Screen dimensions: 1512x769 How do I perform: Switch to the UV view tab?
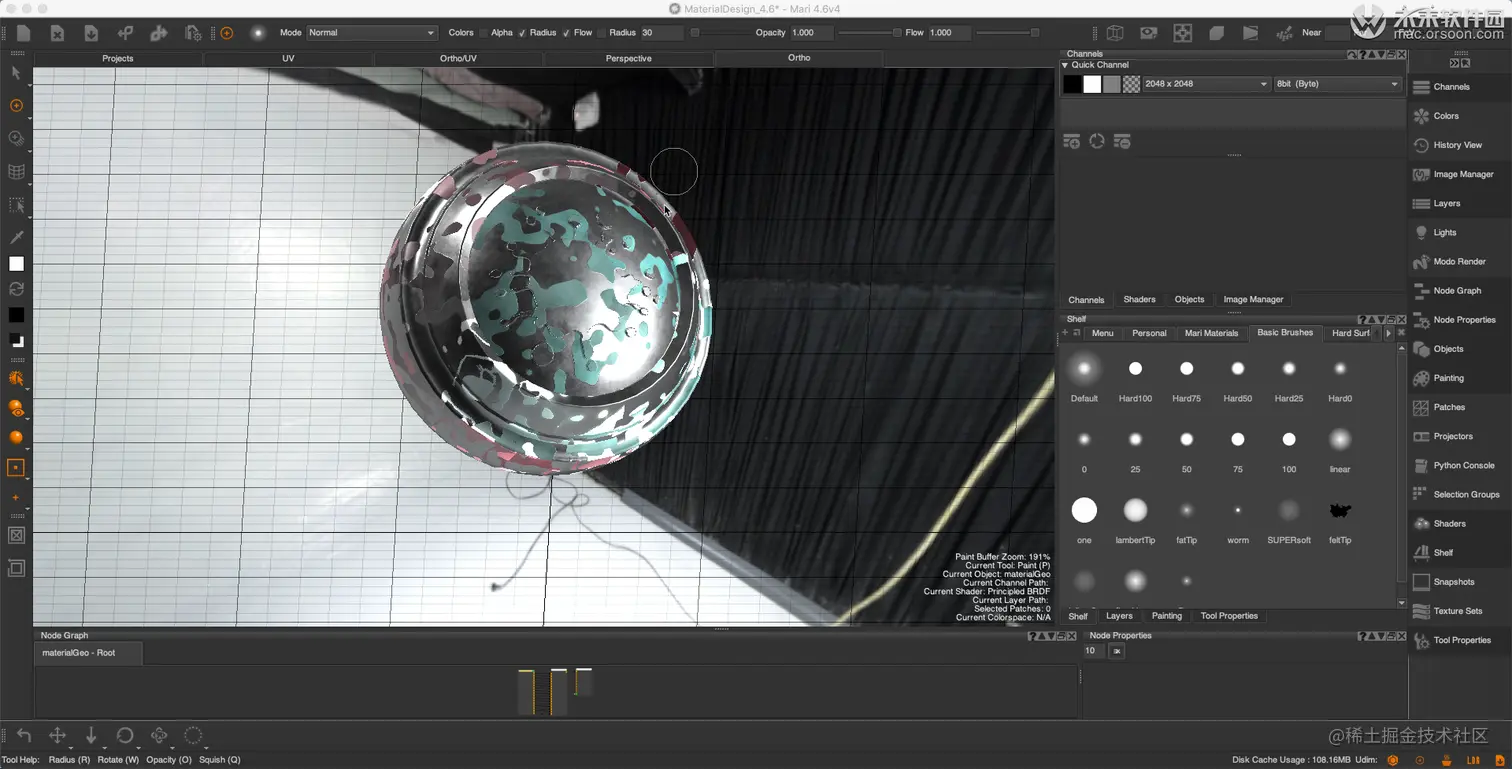coord(288,58)
